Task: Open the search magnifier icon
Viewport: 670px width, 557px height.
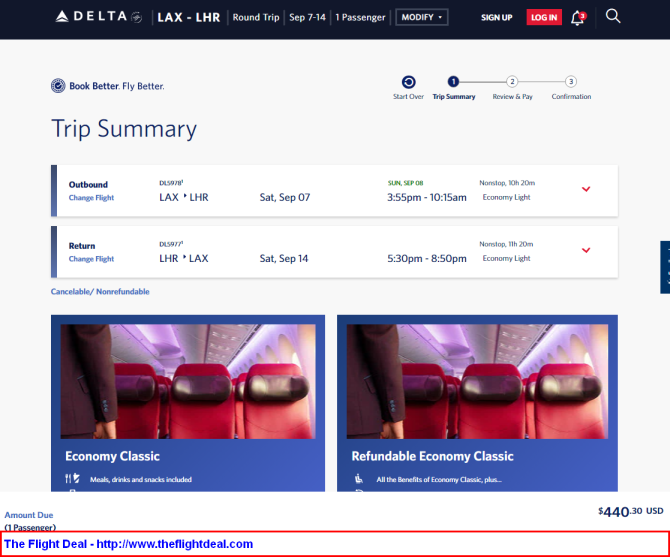Action: point(613,16)
